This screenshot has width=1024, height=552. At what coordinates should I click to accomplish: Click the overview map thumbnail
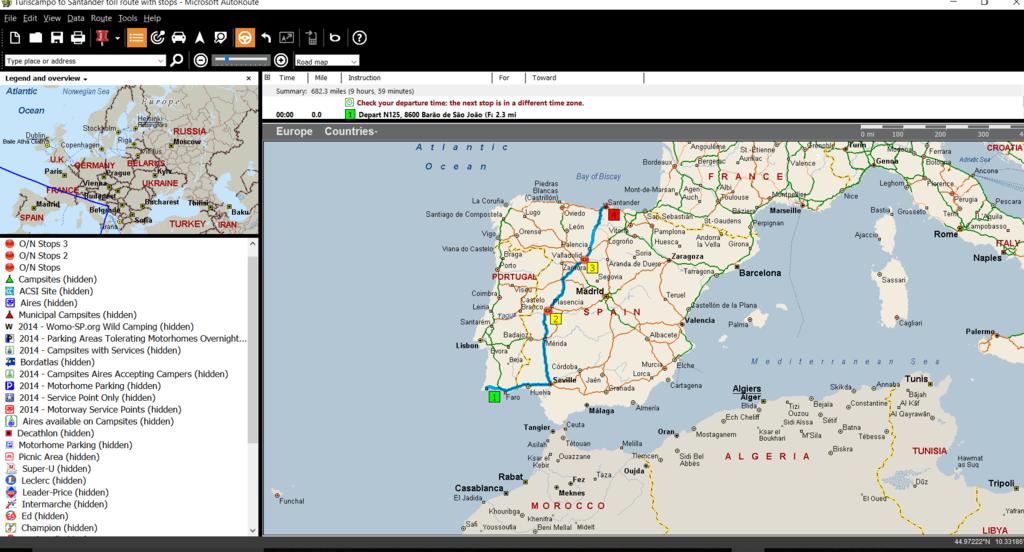coord(129,159)
